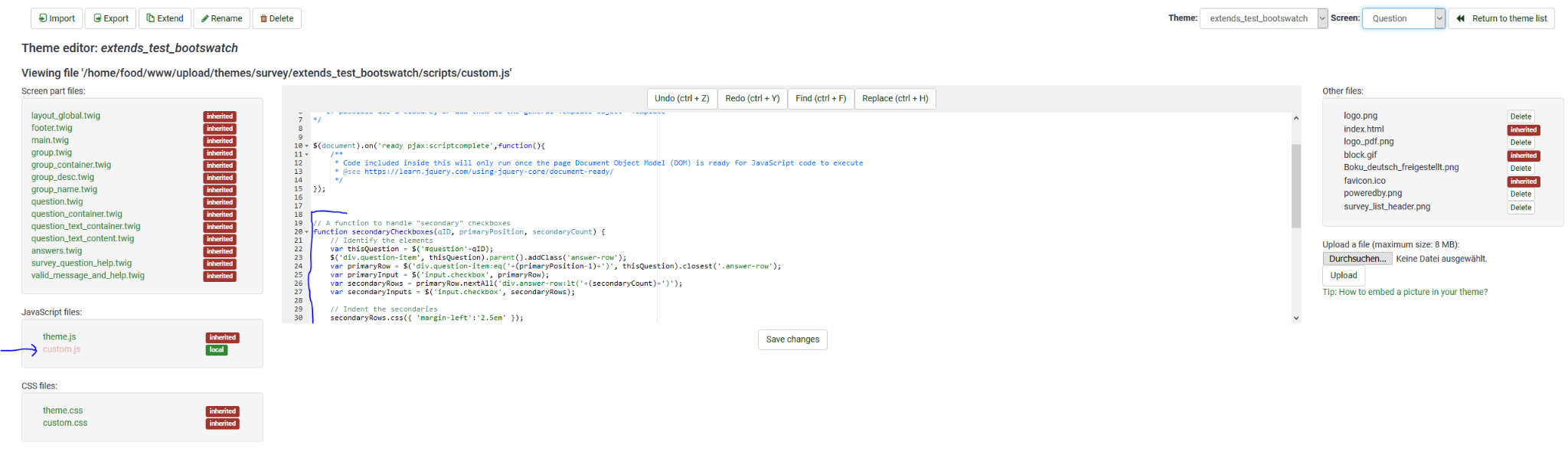Return to theme list
The width and height of the screenshot is (1568, 452).
click(1501, 18)
